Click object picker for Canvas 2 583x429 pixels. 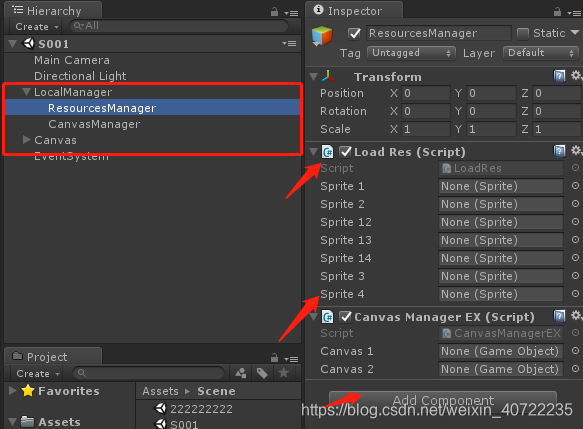click(x=575, y=369)
